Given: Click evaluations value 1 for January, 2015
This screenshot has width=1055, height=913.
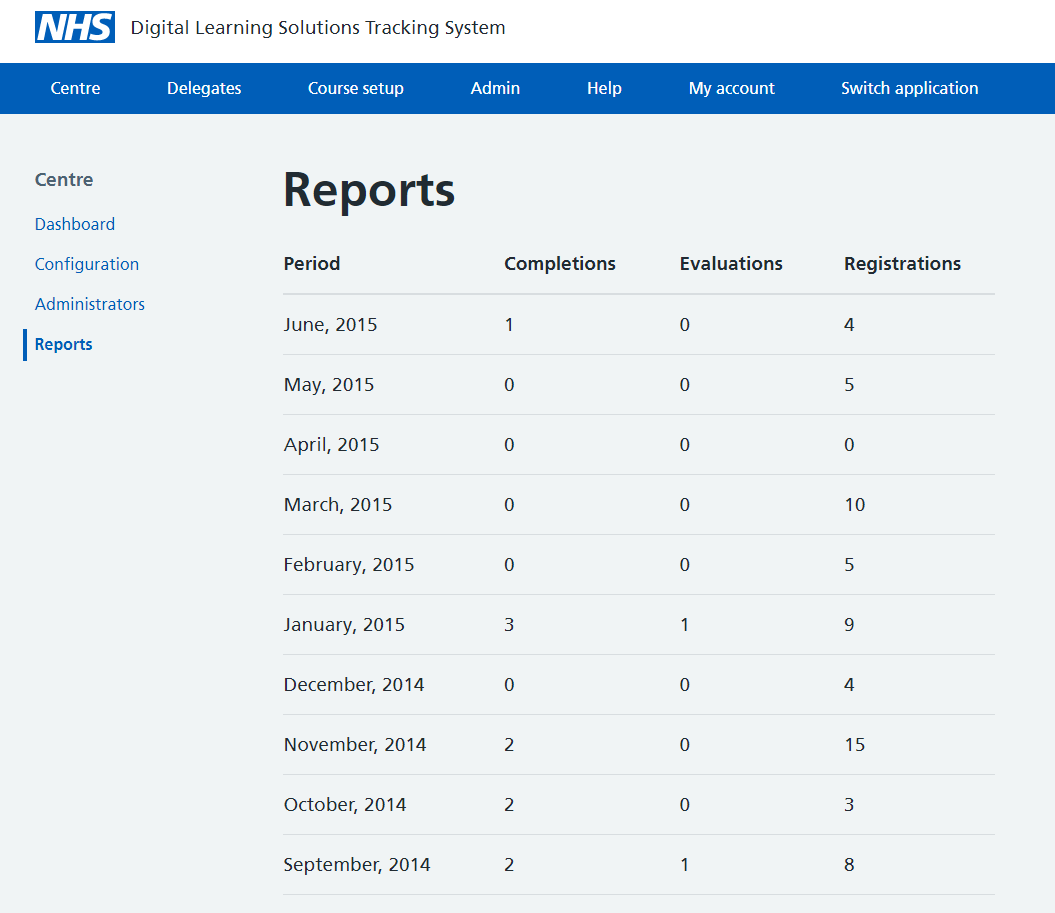Looking at the screenshot, I should [x=684, y=624].
